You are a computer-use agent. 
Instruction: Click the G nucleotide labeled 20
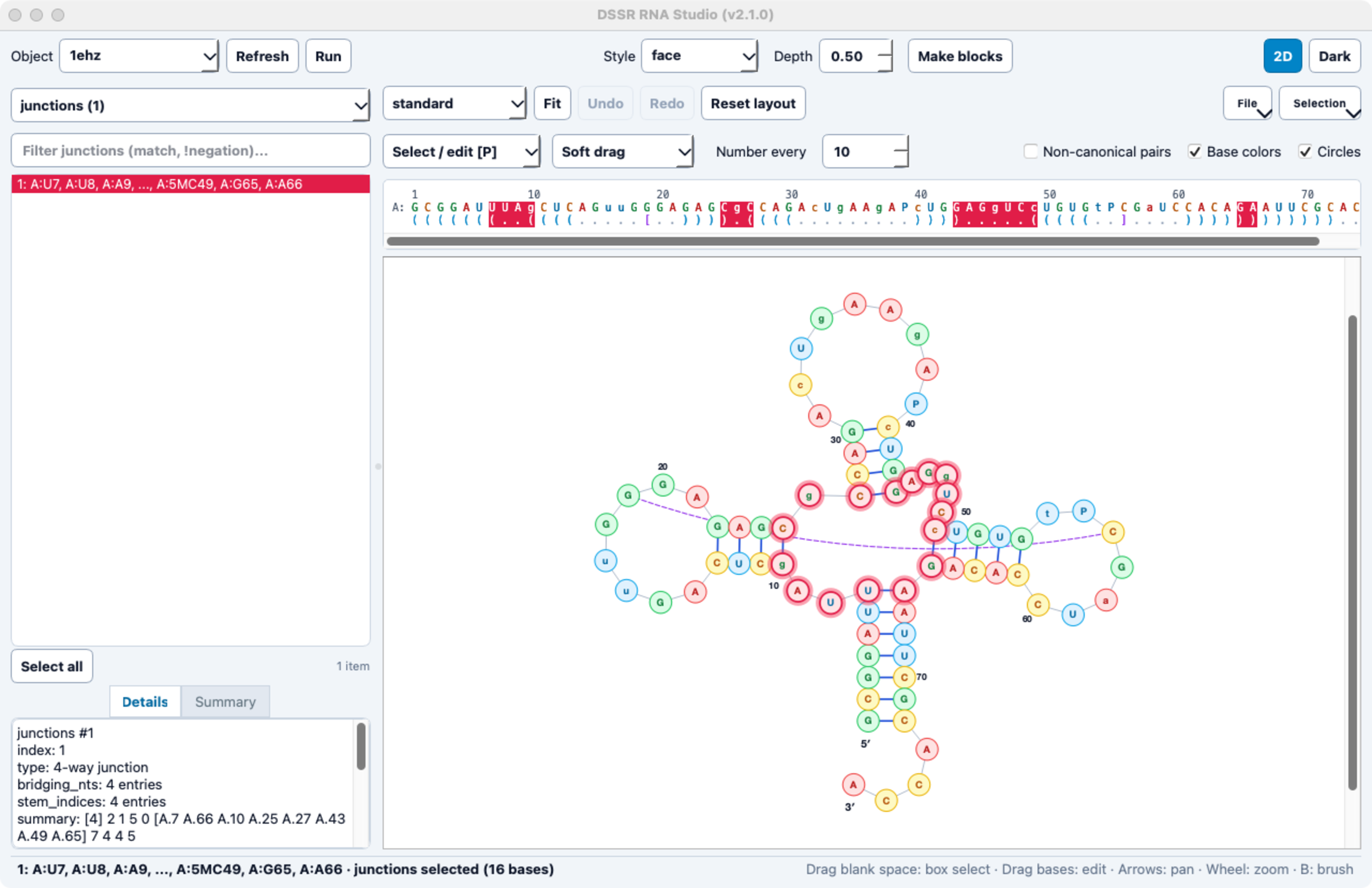662,484
